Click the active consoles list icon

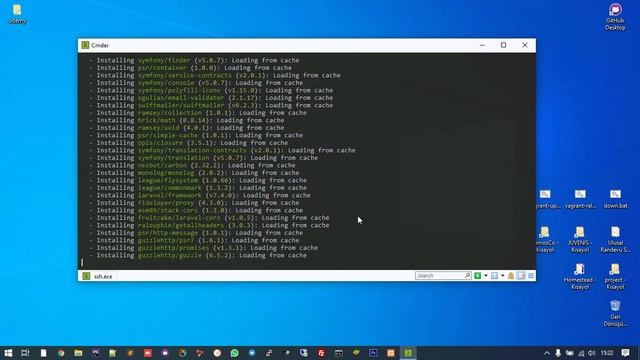(495, 276)
